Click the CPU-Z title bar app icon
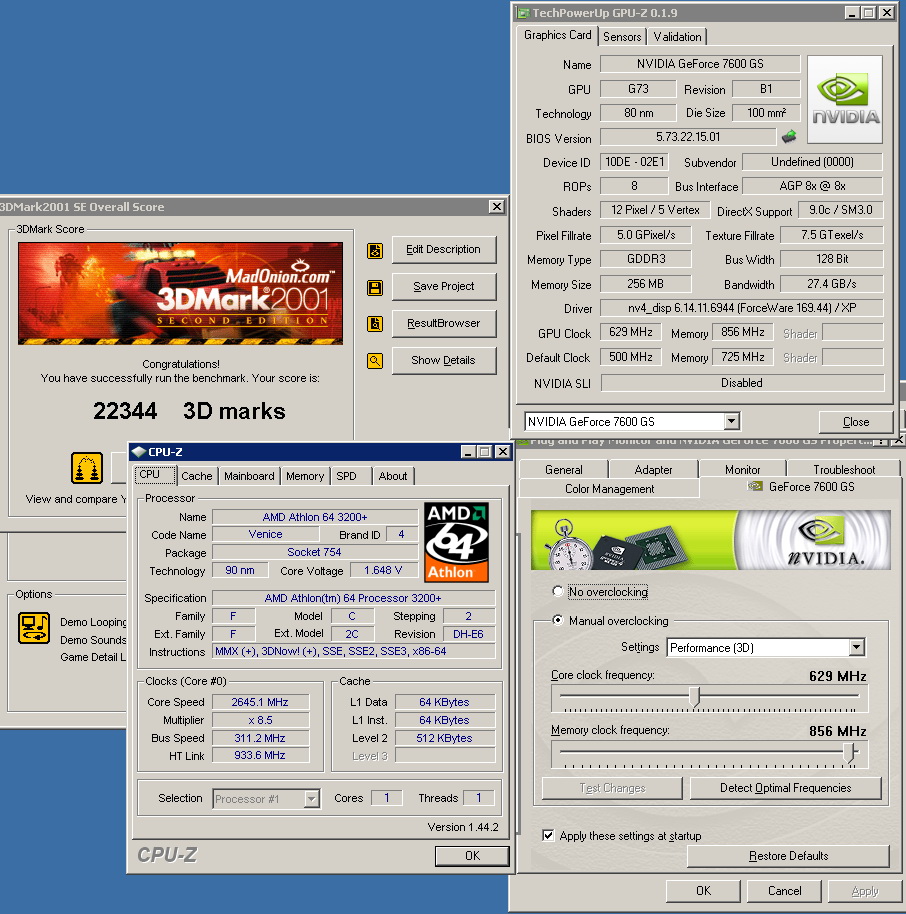This screenshot has width=906, height=914. (138, 452)
